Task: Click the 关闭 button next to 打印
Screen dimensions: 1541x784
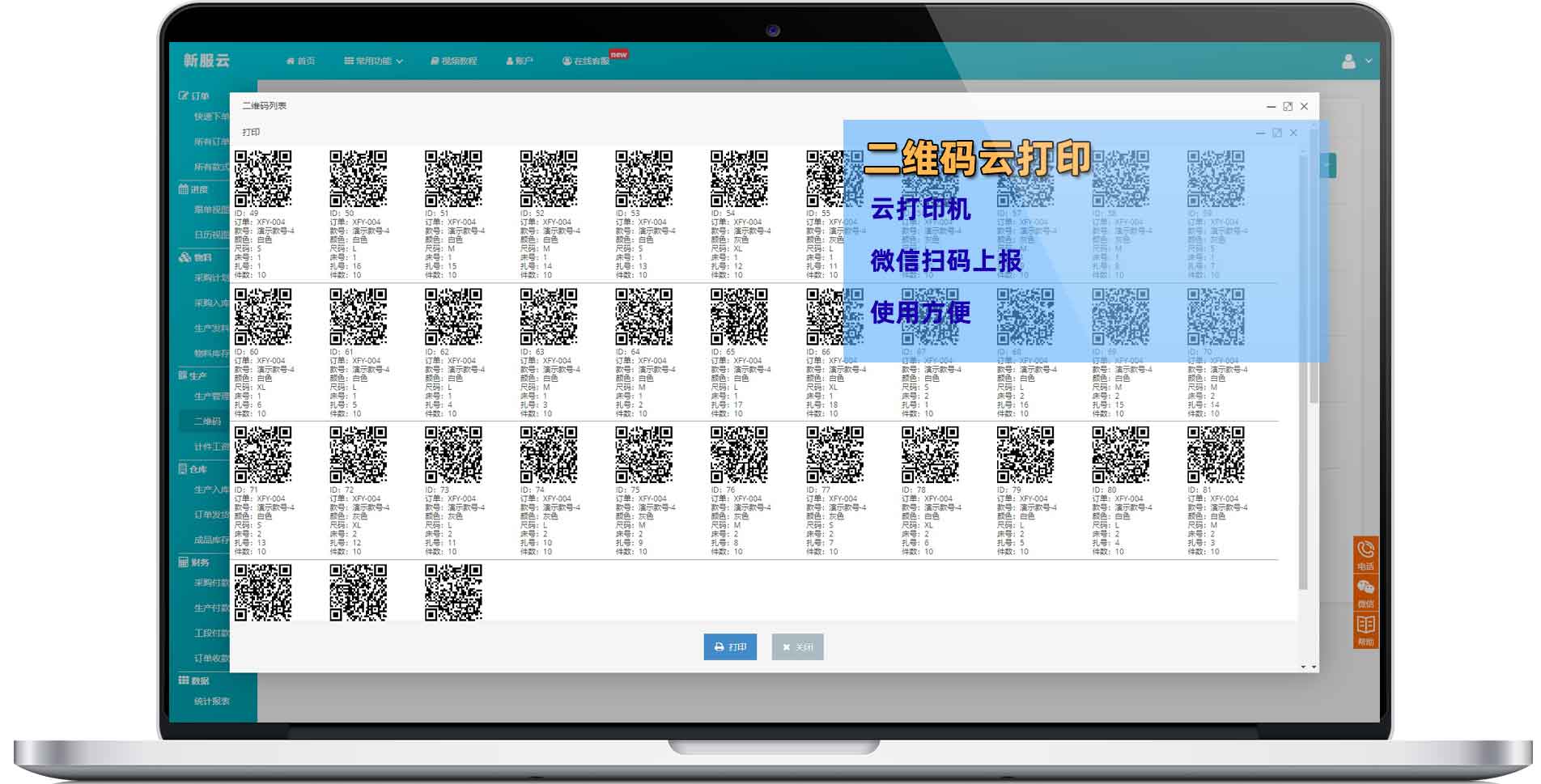Action: click(x=796, y=647)
